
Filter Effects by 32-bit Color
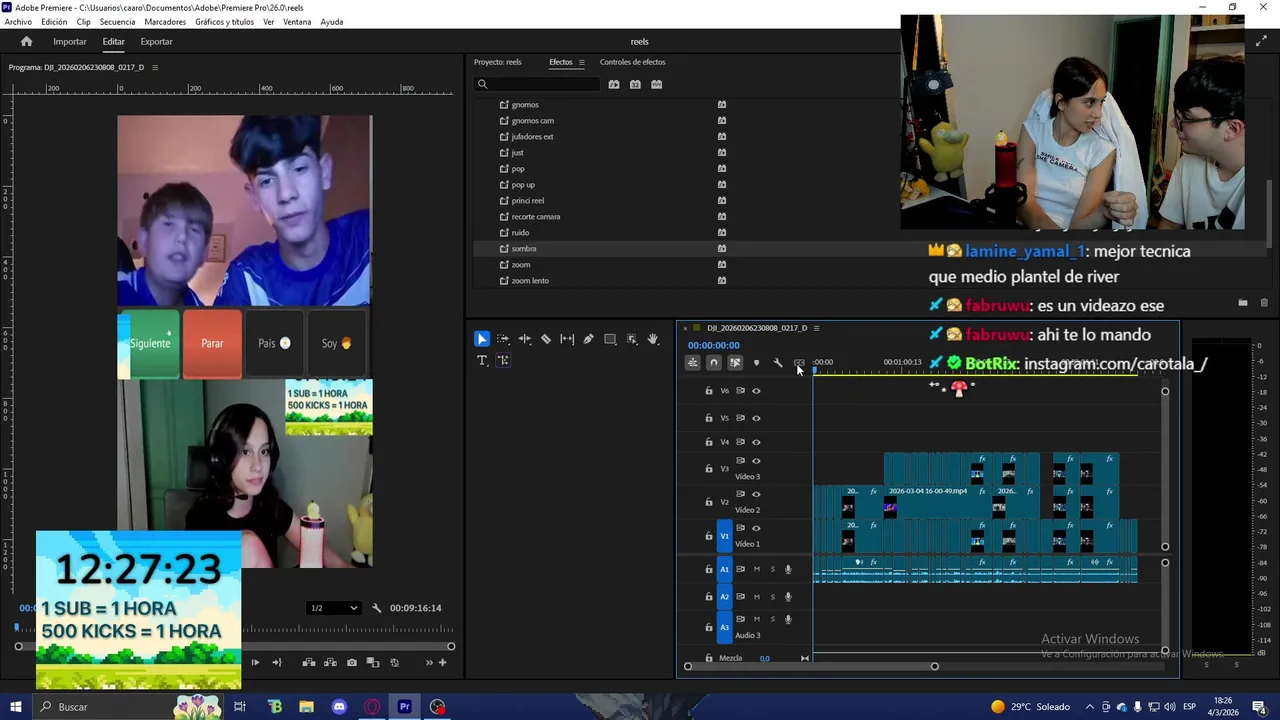[635, 84]
